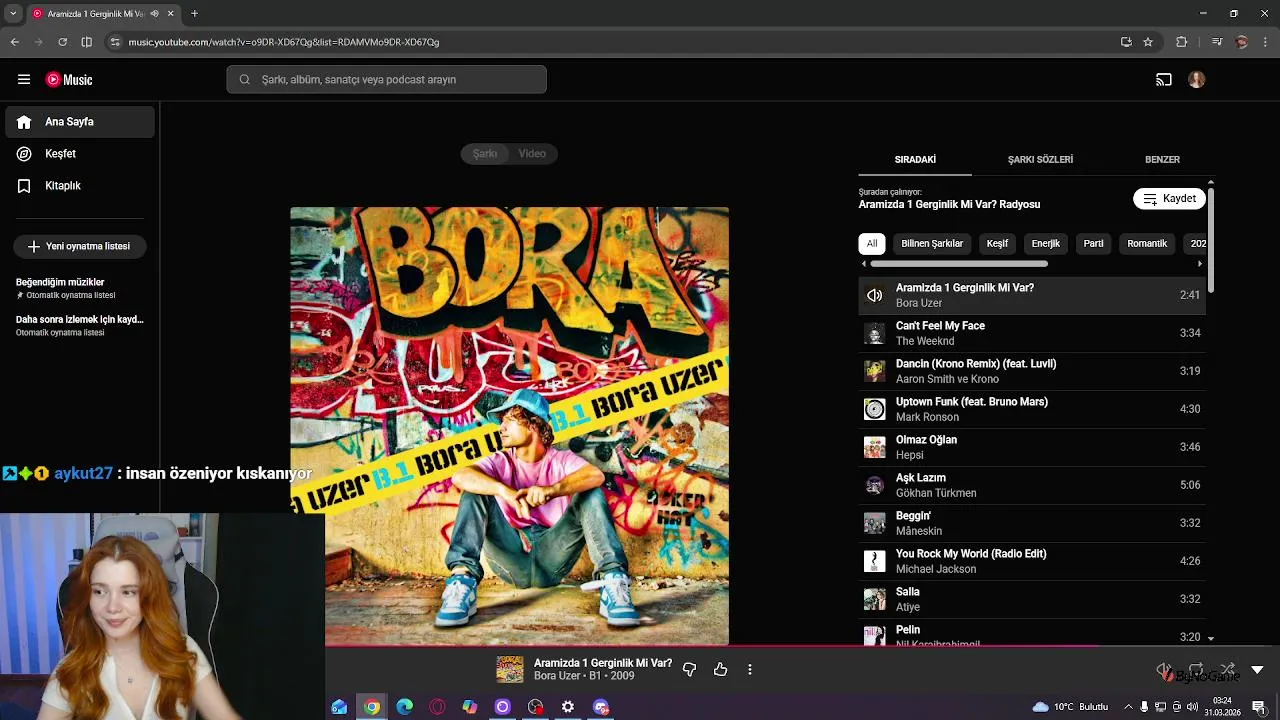
Task: Toggle repeat in player bar
Action: pos(1196,669)
